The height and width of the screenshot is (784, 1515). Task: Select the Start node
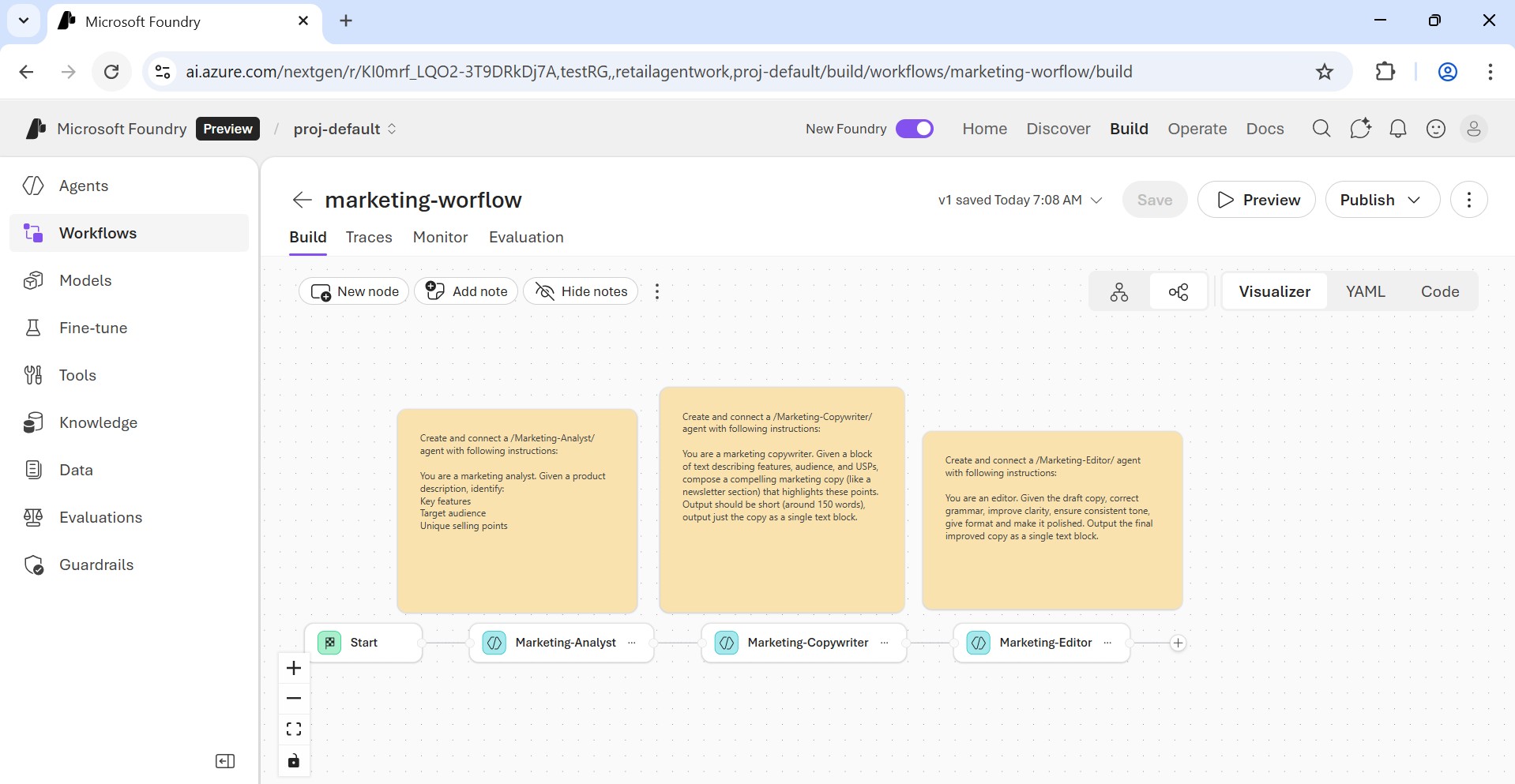click(363, 643)
